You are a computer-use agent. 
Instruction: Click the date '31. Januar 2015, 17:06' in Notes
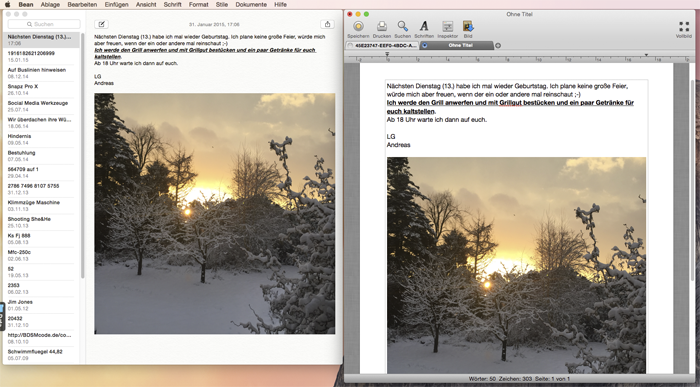(x=214, y=25)
